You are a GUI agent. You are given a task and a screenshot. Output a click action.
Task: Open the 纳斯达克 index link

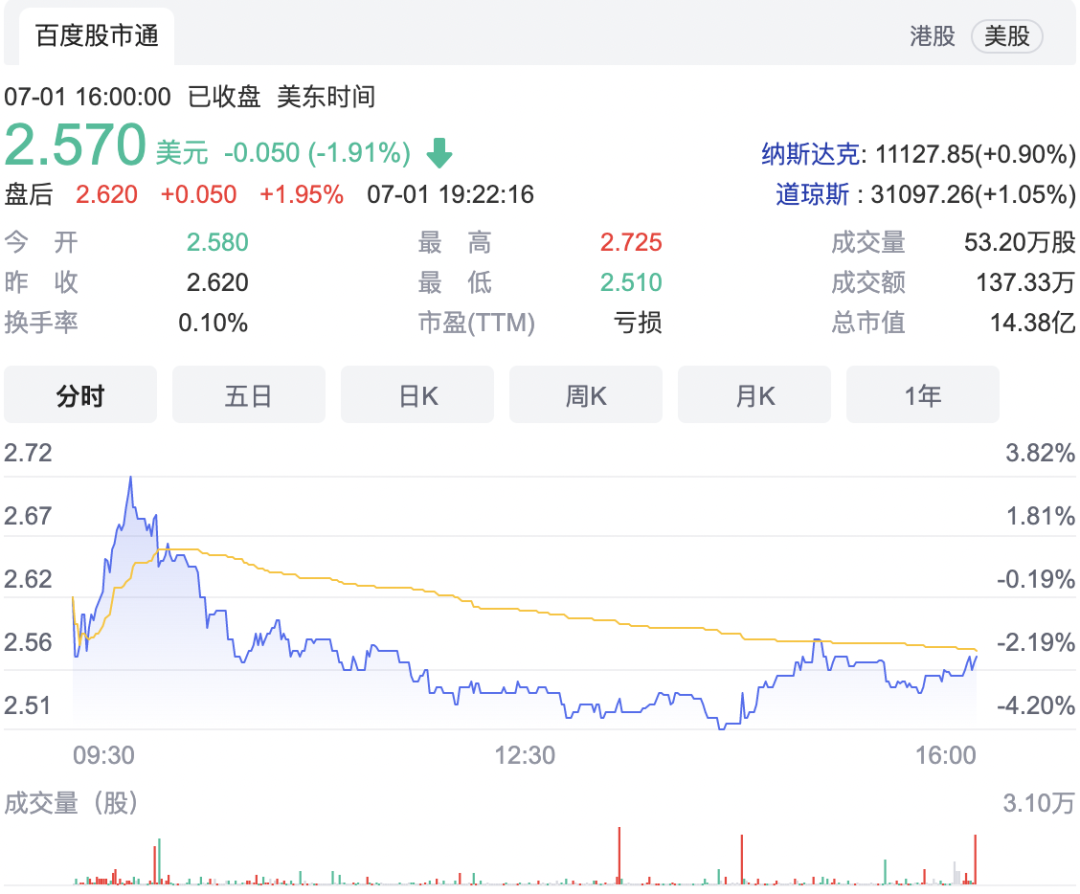pyautogui.click(x=811, y=154)
